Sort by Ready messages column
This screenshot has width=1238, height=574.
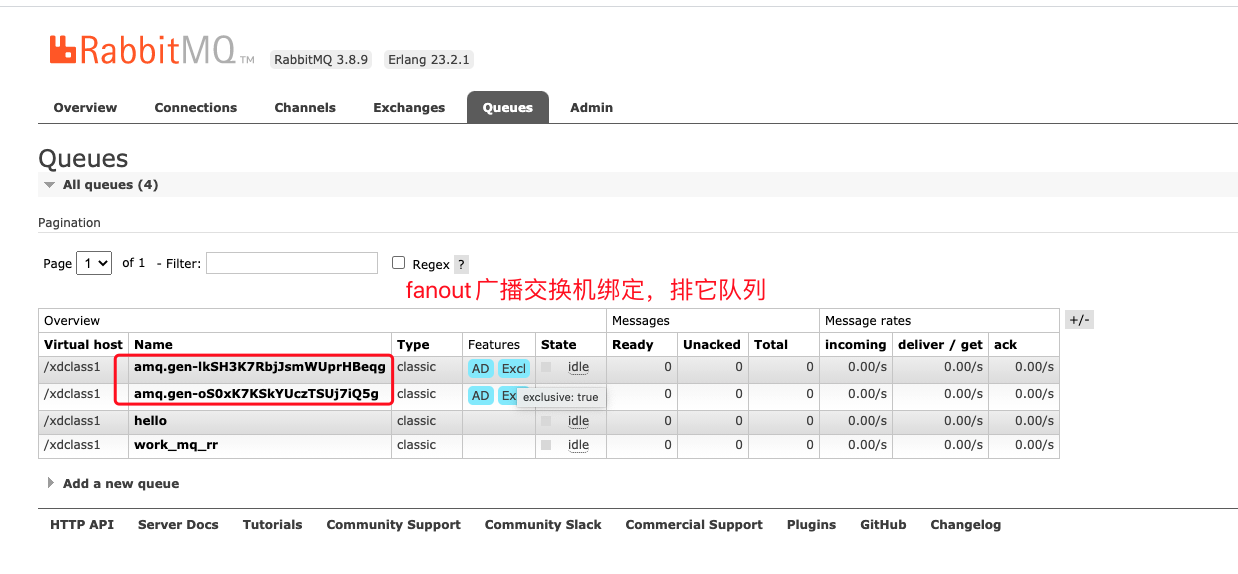pos(633,344)
